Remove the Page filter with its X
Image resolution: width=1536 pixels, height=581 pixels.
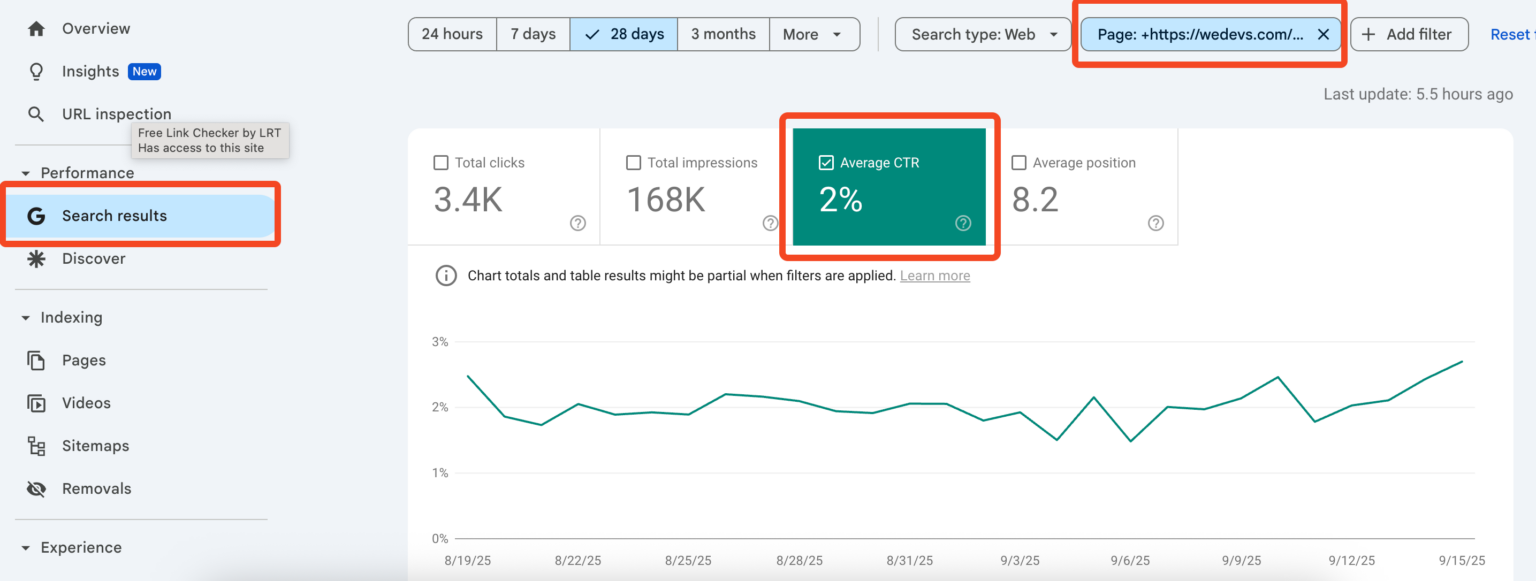[1323, 33]
